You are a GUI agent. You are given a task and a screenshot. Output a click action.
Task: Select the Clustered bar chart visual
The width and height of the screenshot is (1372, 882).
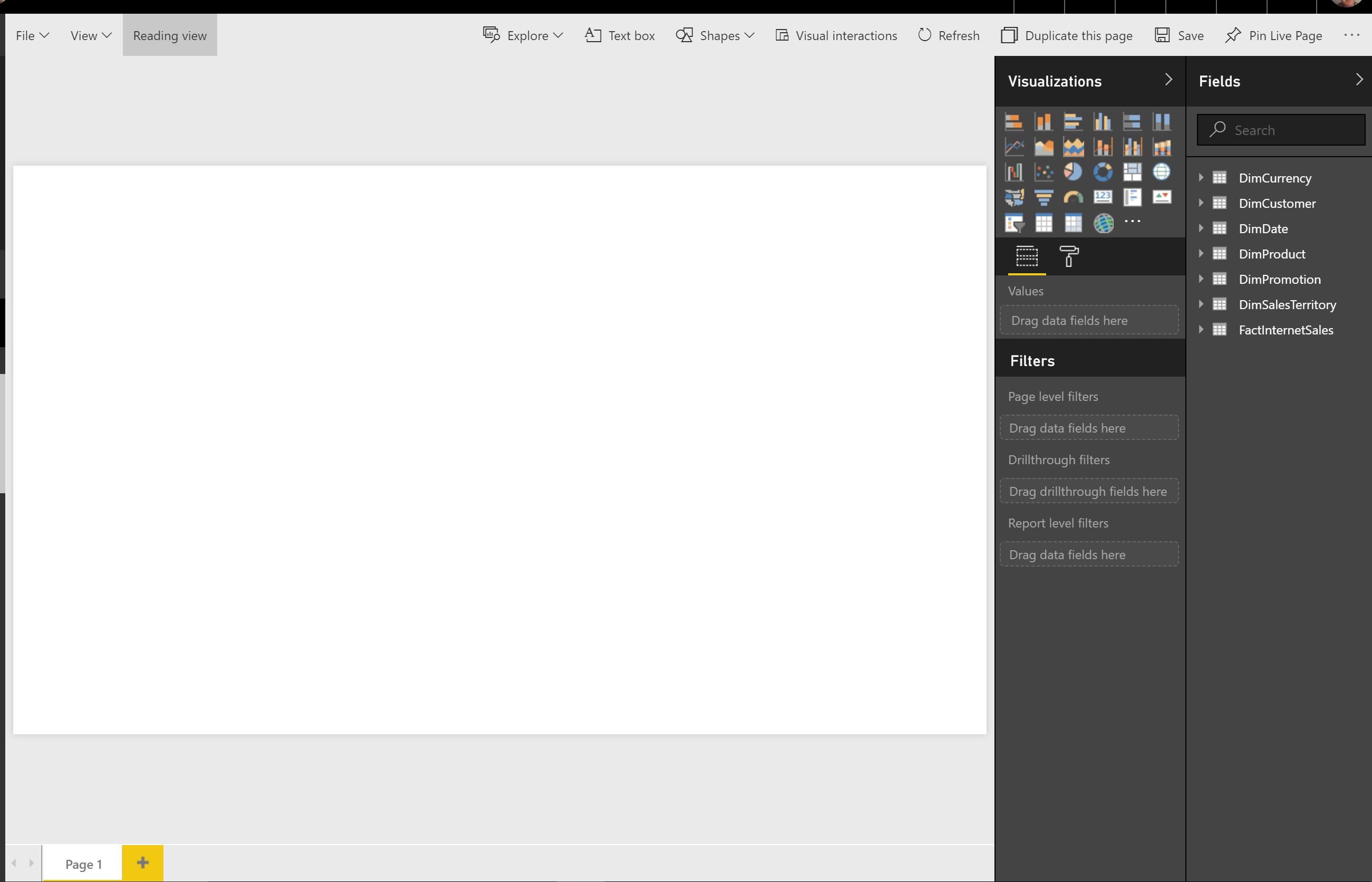(x=1073, y=122)
